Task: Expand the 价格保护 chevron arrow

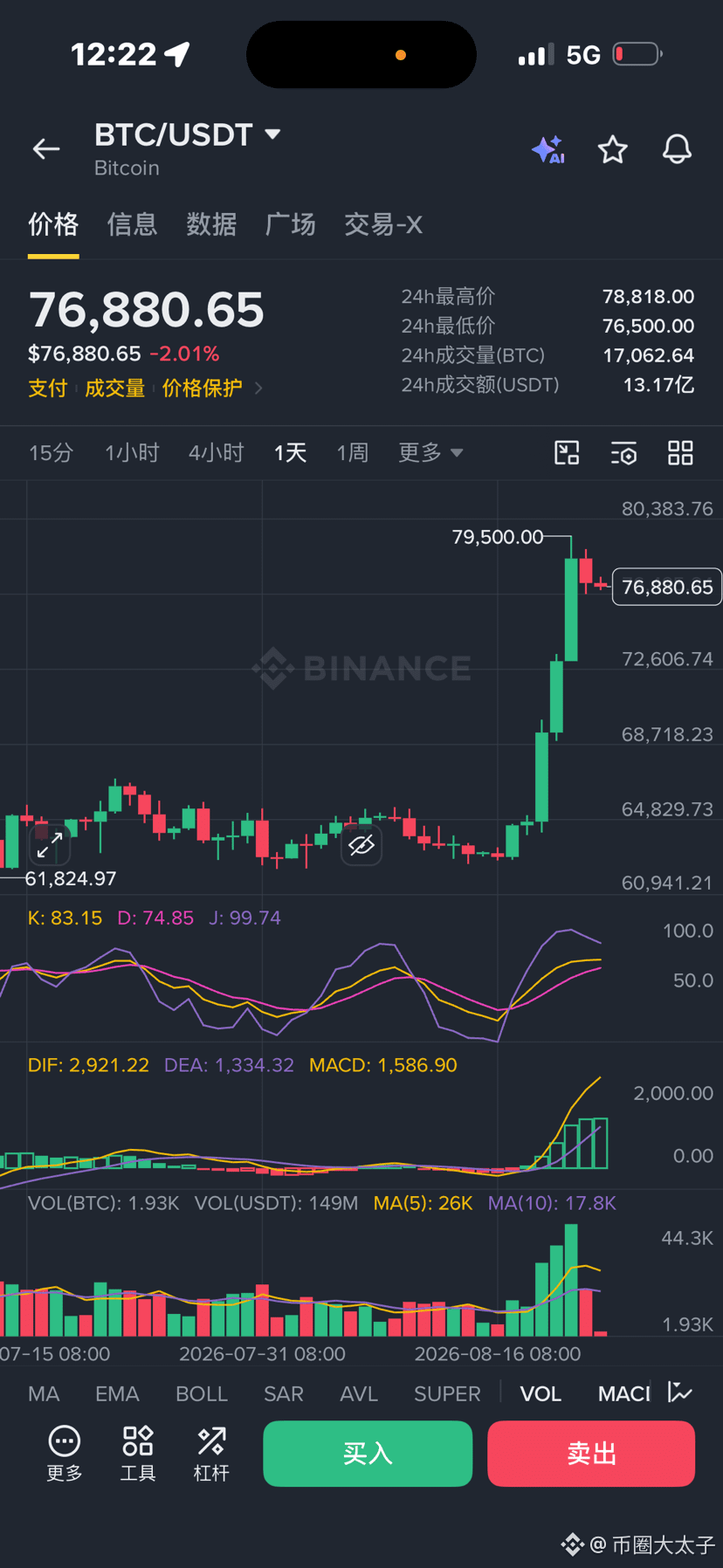Action: 258,388
